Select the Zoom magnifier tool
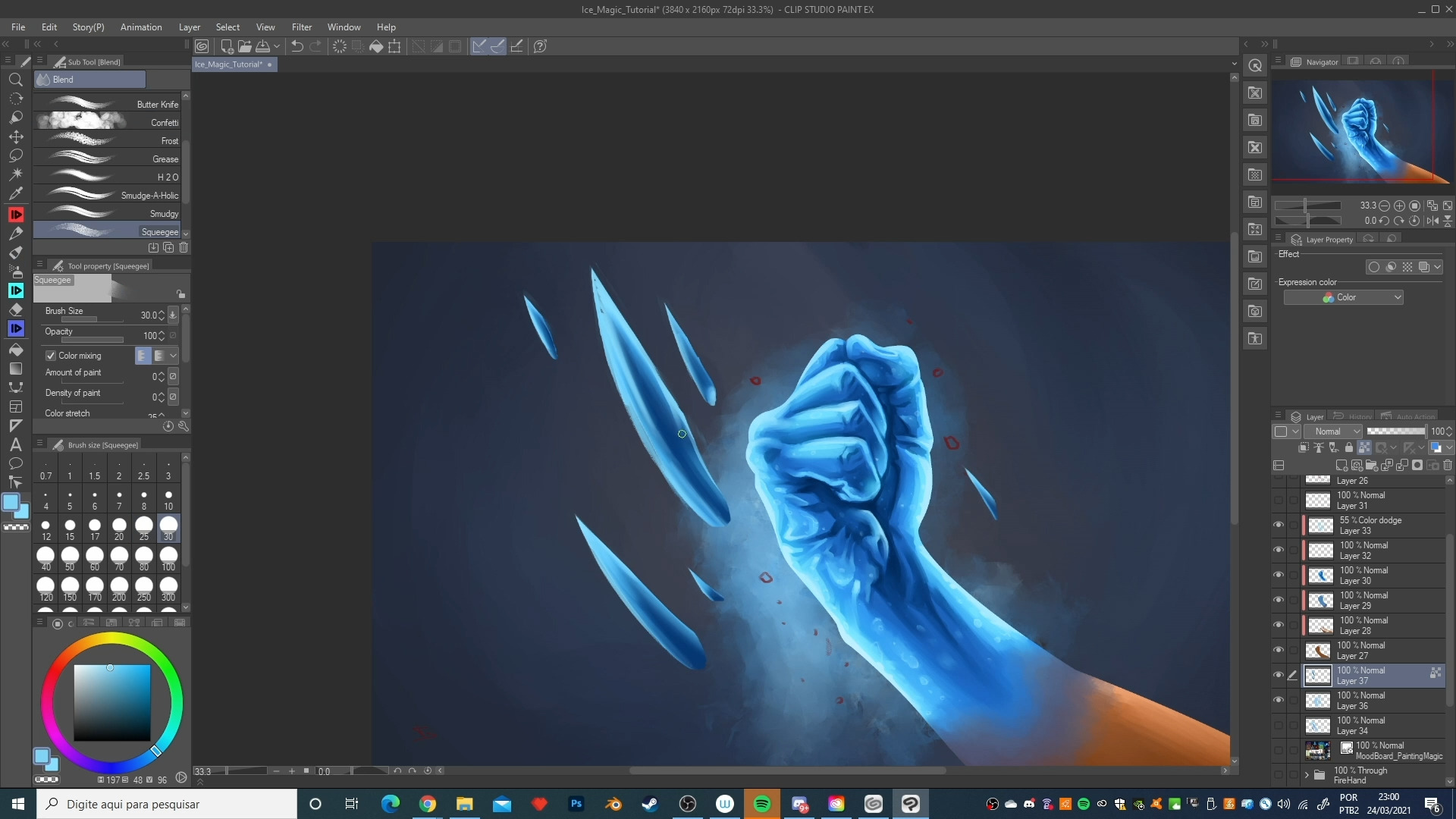The width and height of the screenshot is (1456, 819). pos(15,80)
